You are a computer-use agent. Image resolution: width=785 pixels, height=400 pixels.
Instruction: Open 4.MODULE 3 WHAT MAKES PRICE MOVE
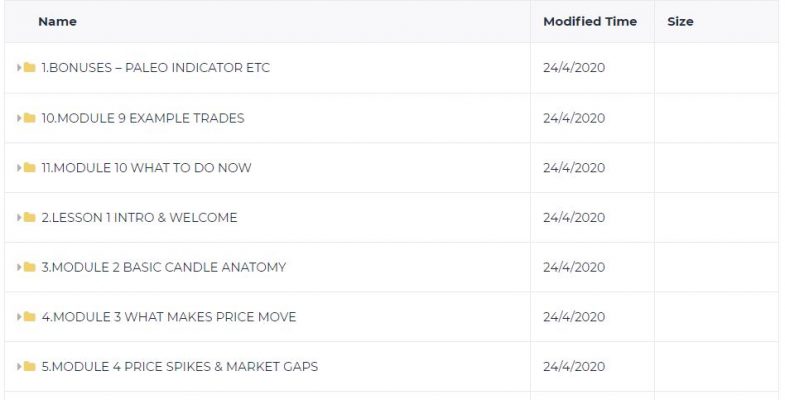pos(169,317)
